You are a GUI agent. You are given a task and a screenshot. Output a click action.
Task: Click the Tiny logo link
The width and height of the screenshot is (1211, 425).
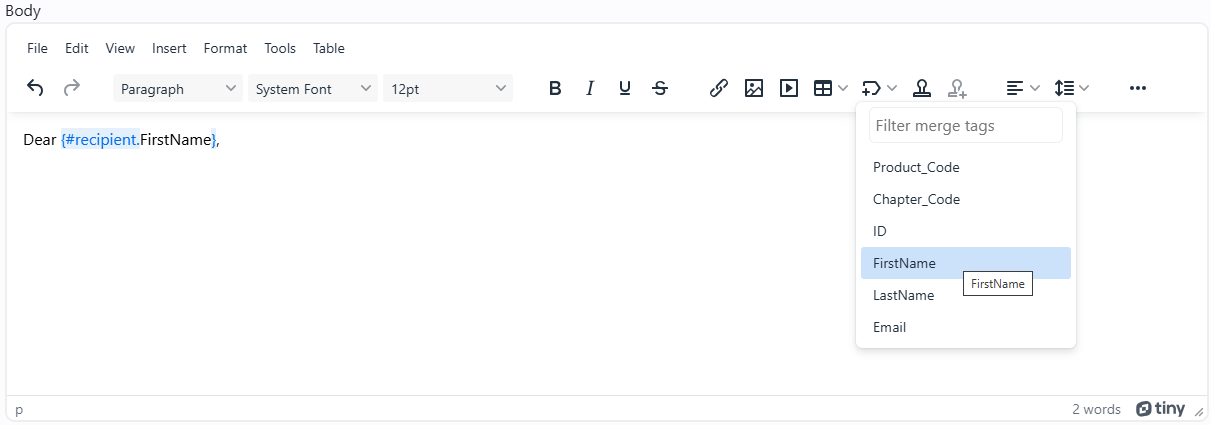pos(1161,409)
